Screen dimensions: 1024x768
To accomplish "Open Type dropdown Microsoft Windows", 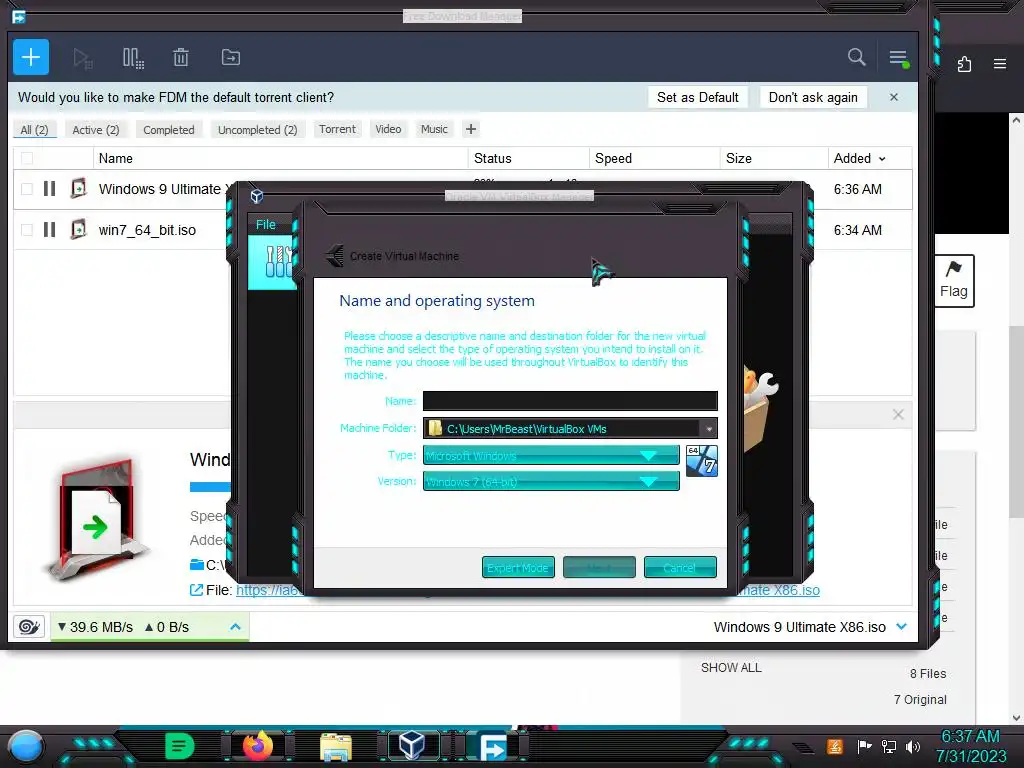I will click(551, 455).
